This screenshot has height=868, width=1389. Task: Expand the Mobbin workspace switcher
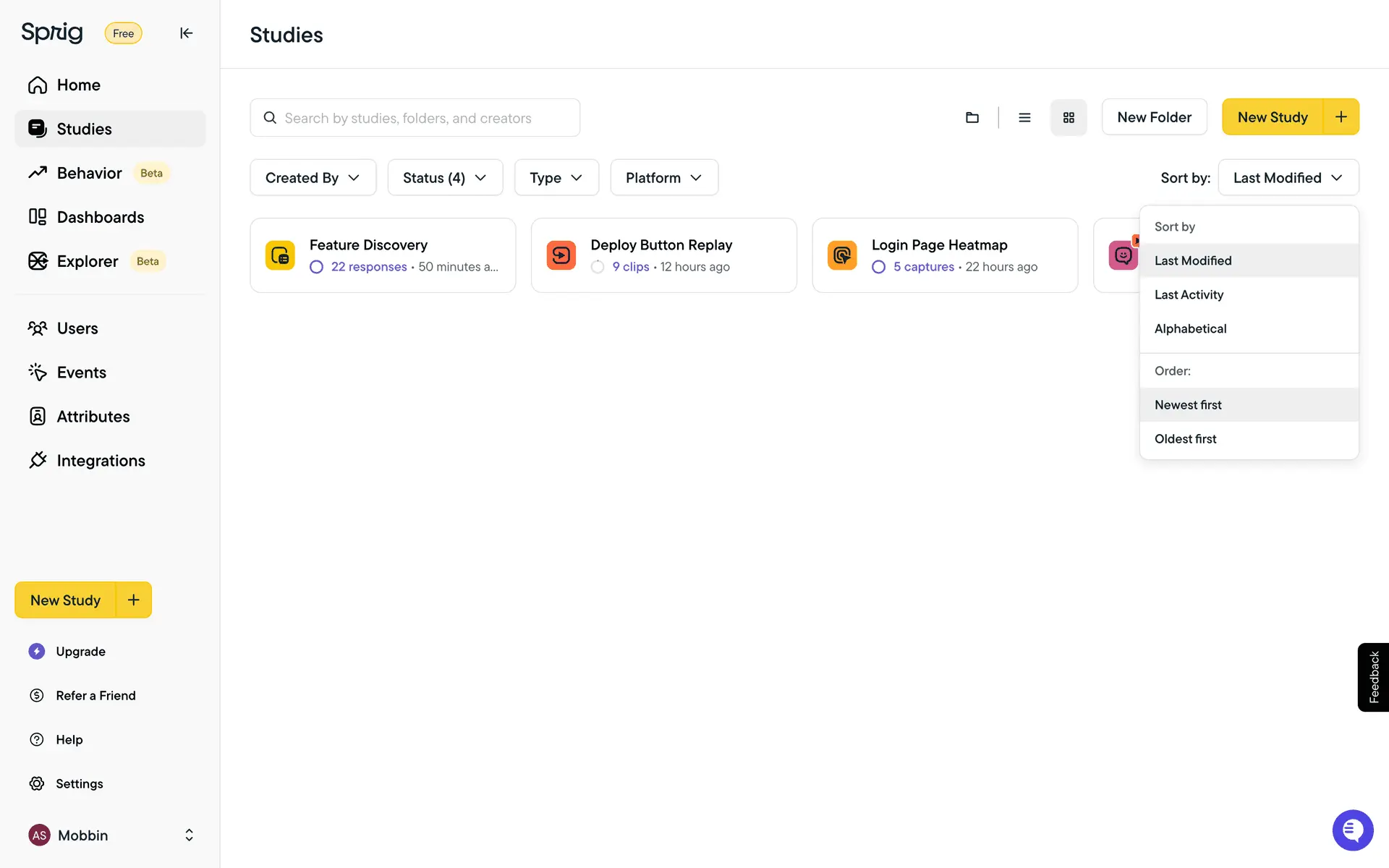[189, 835]
